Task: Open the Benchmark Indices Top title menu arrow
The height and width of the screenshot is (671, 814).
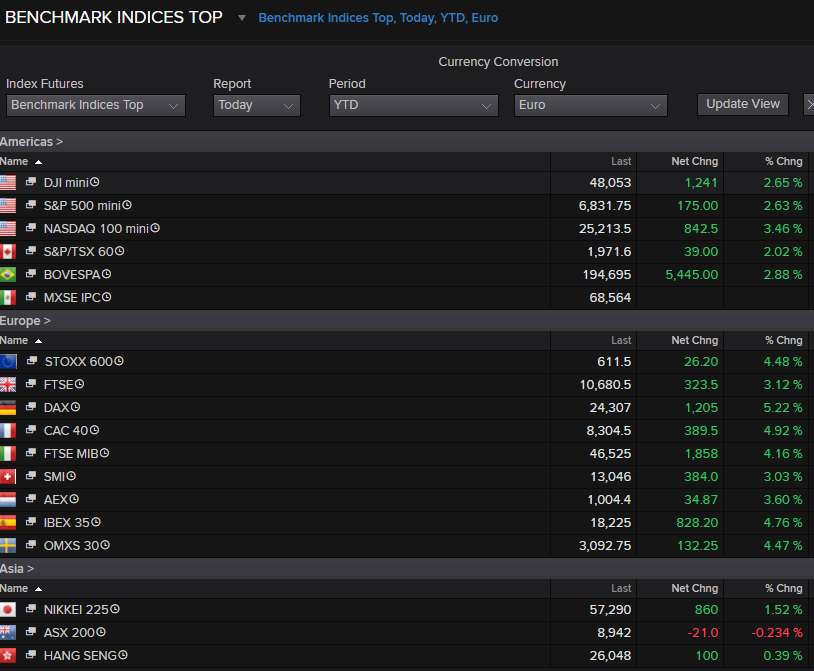Action: 241,18
